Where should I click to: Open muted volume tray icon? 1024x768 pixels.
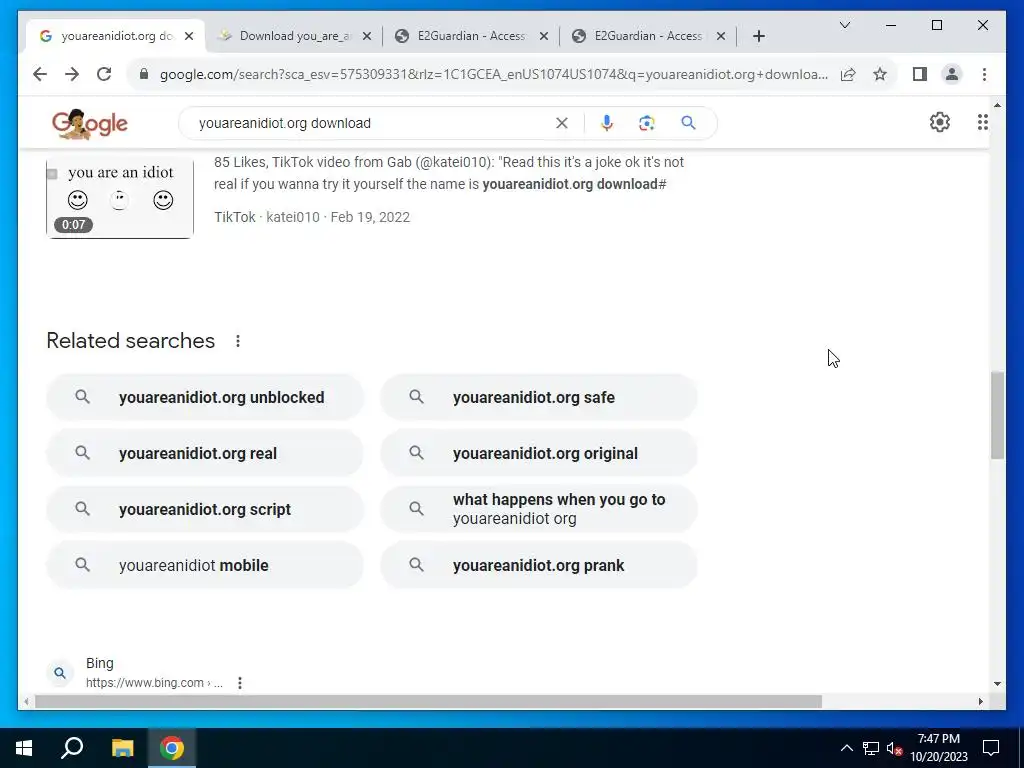click(x=894, y=748)
